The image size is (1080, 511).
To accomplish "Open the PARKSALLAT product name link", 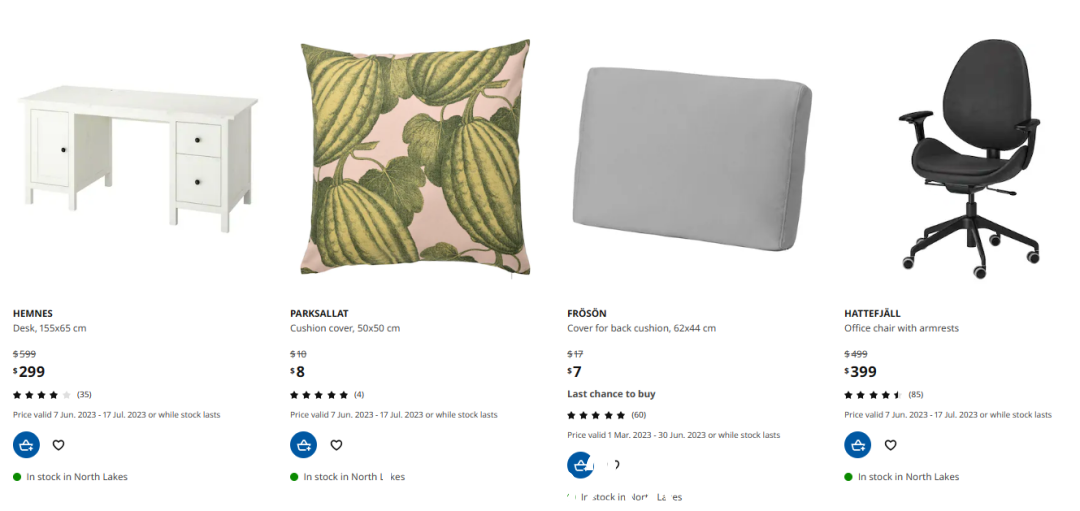I will click(319, 313).
